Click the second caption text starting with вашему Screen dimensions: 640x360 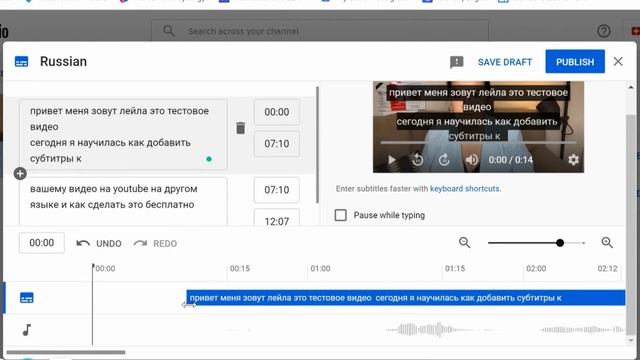(123, 201)
